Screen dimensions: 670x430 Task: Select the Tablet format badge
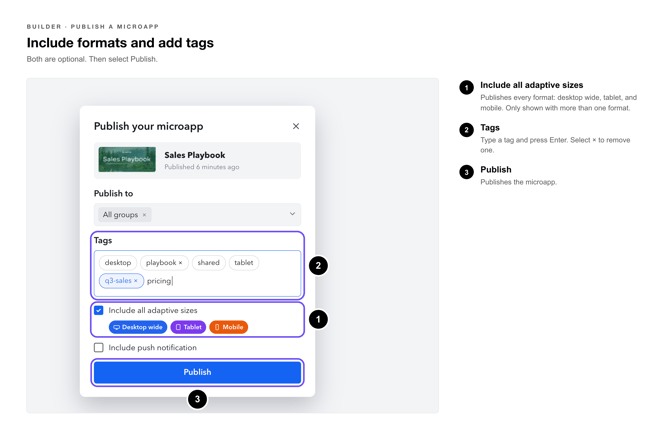[x=188, y=327]
